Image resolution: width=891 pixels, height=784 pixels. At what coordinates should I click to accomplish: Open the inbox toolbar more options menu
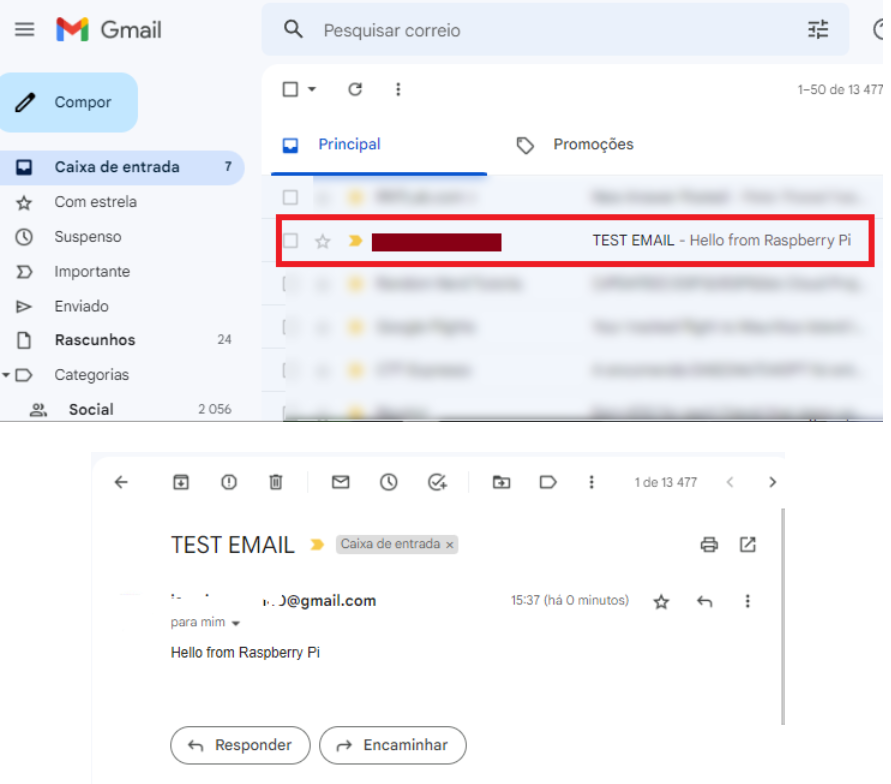tap(398, 89)
